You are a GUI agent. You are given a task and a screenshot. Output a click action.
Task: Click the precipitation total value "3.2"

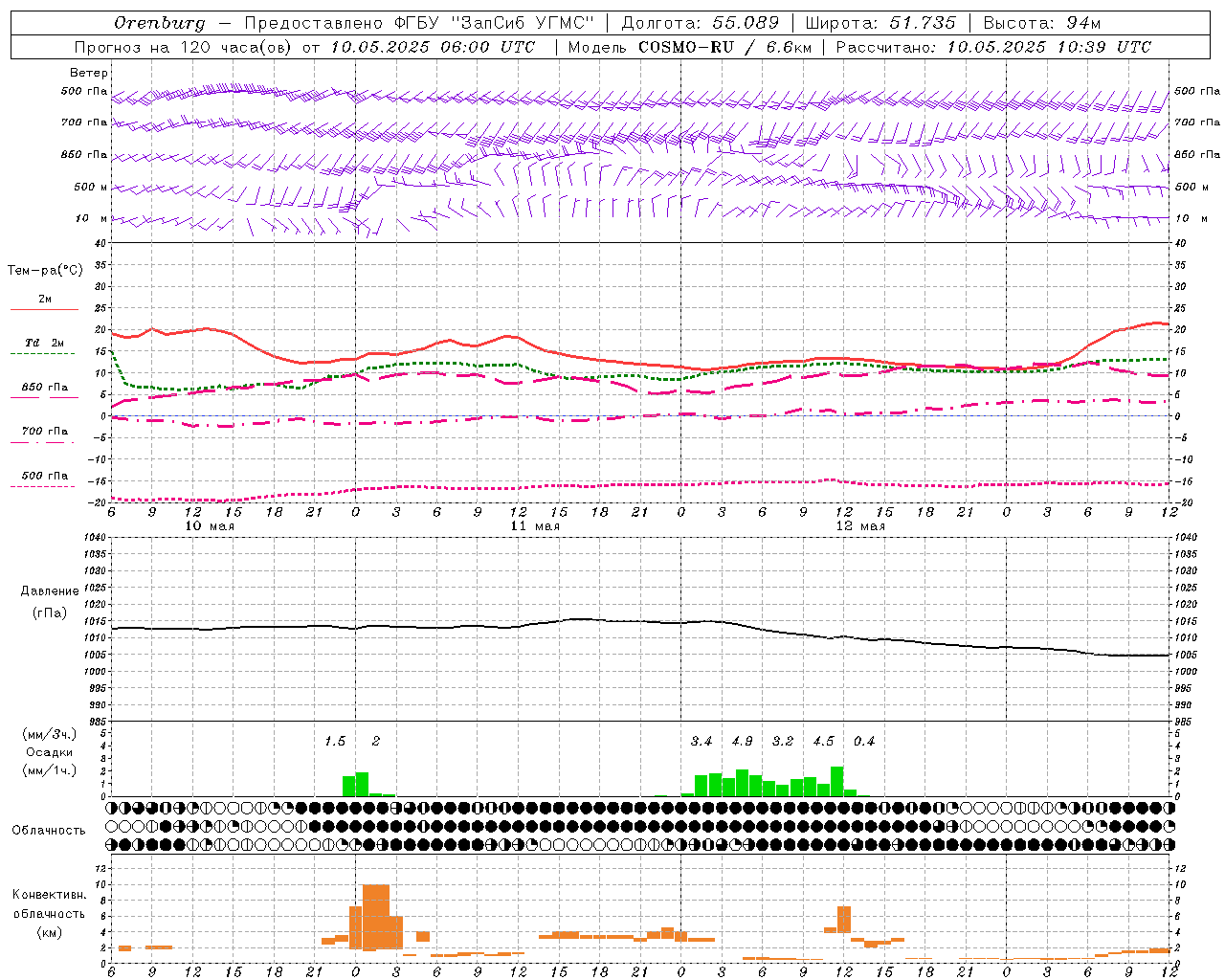tap(783, 742)
